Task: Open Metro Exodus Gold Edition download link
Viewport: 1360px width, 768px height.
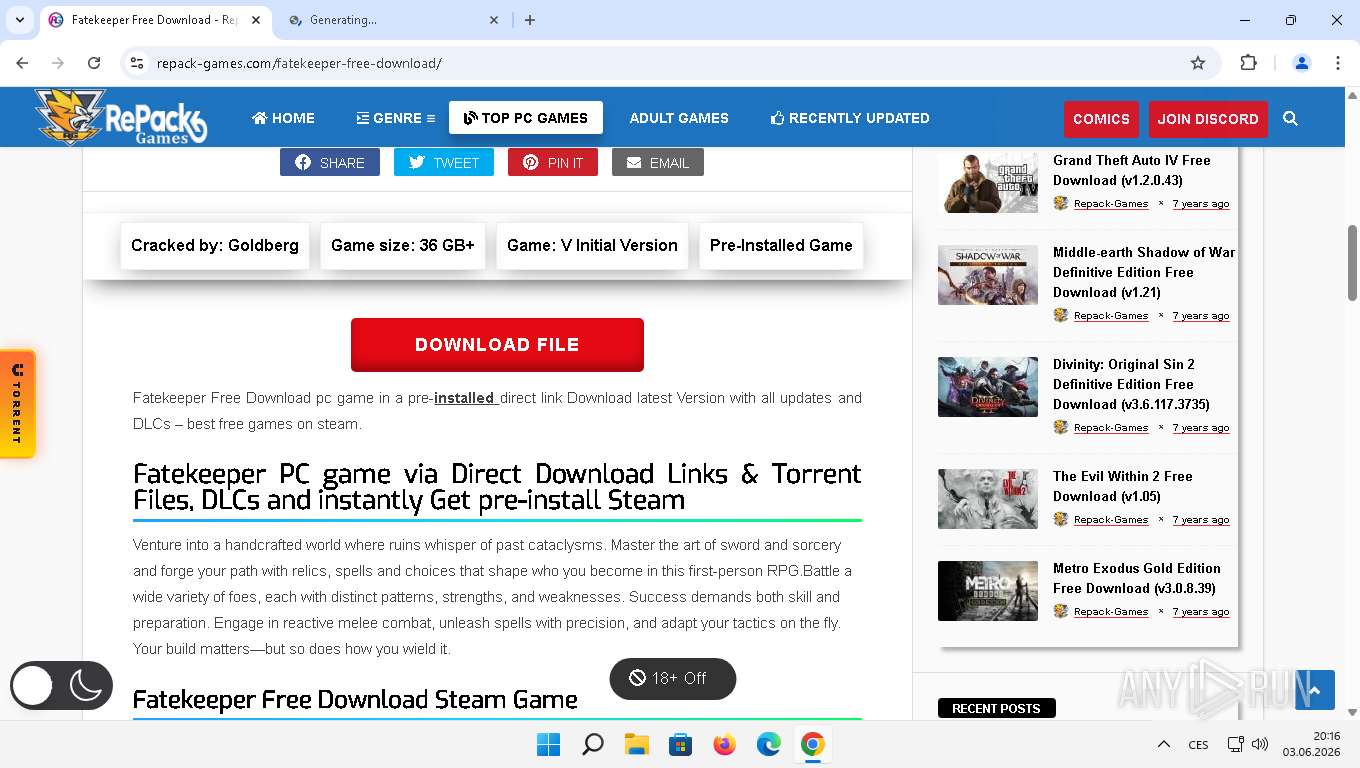Action: pos(1137,578)
